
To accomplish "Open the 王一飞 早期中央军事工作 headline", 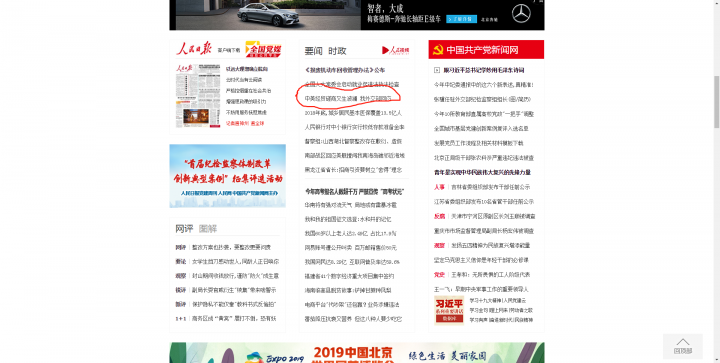I will click(x=481, y=290).
